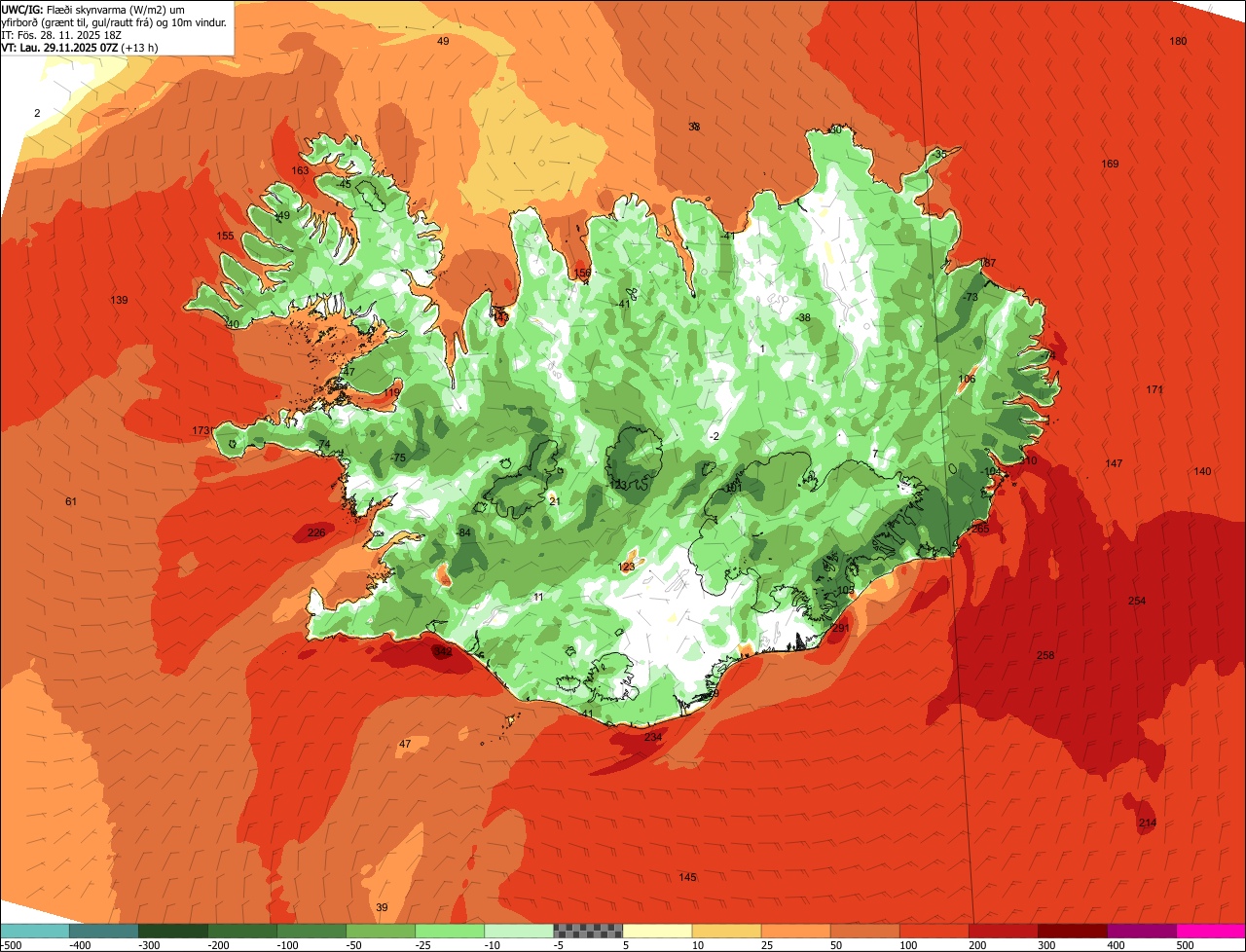The width and height of the screenshot is (1246, 952).
Task: Click the map value '-73' in East Iceland
Action: pyautogui.click(x=971, y=297)
